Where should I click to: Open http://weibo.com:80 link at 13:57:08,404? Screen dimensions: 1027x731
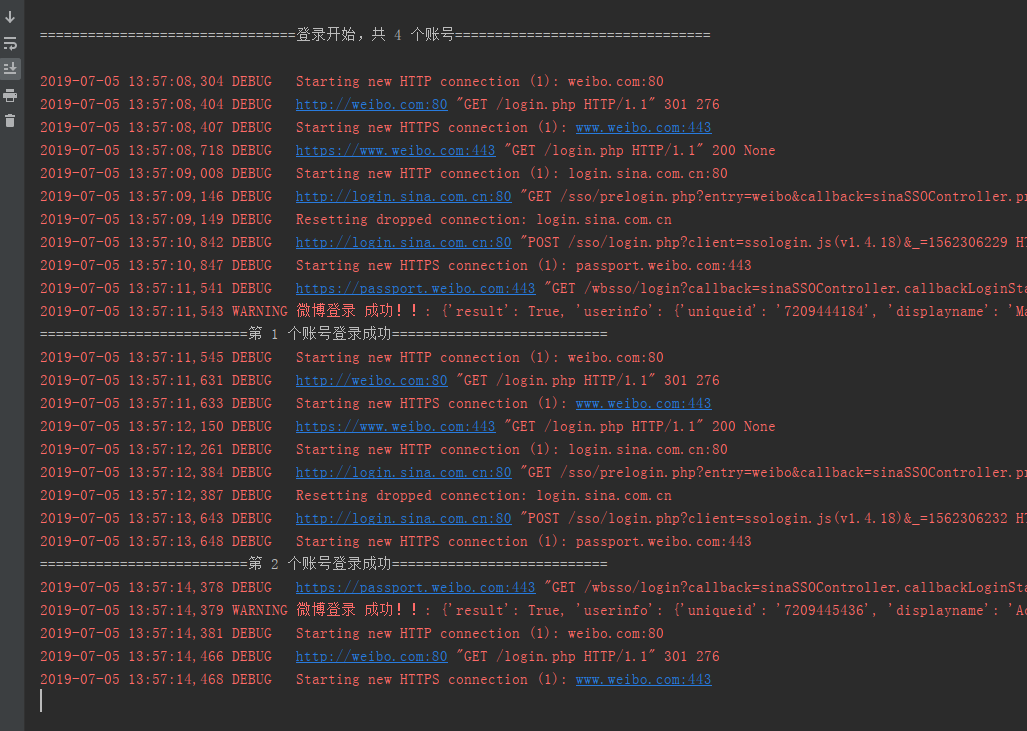[x=371, y=104]
